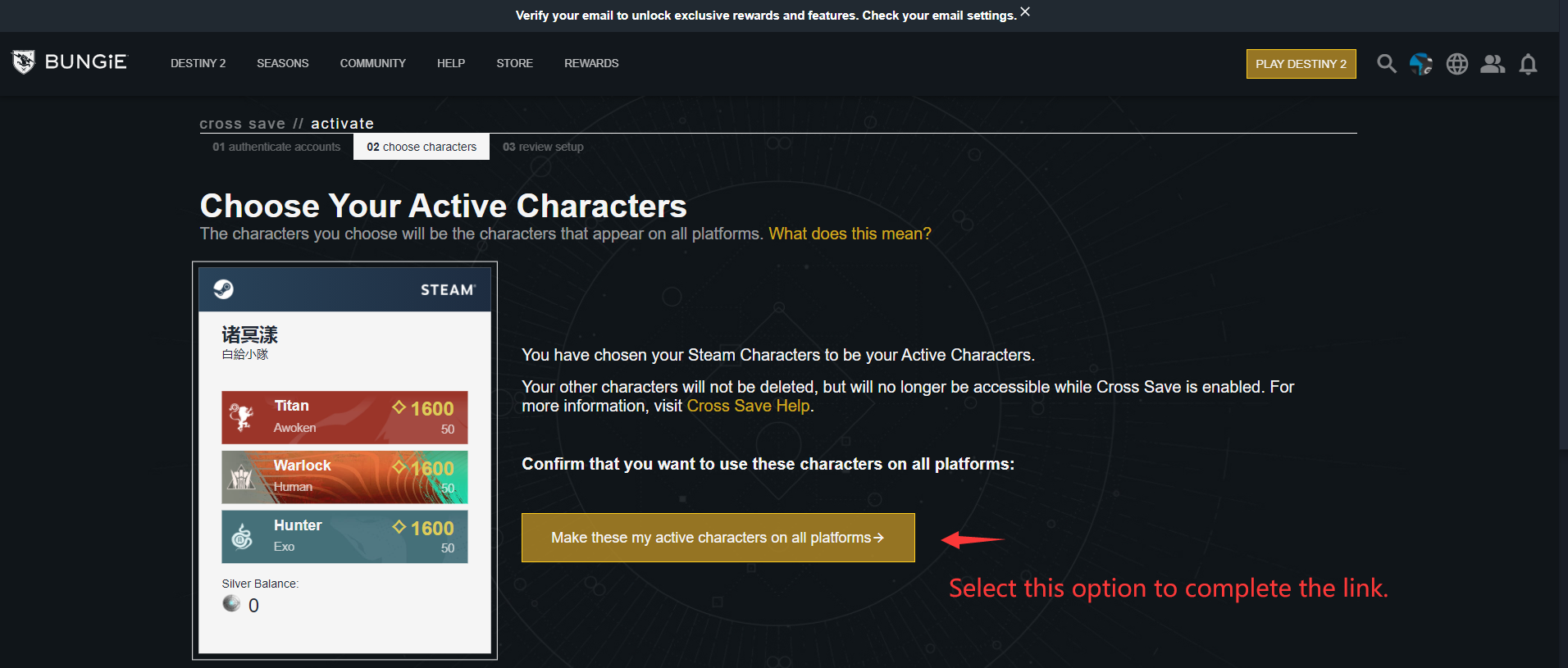The width and height of the screenshot is (1568, 668).
Task: Click the Silver balance value 0
Action: click(x=253, y=606)
